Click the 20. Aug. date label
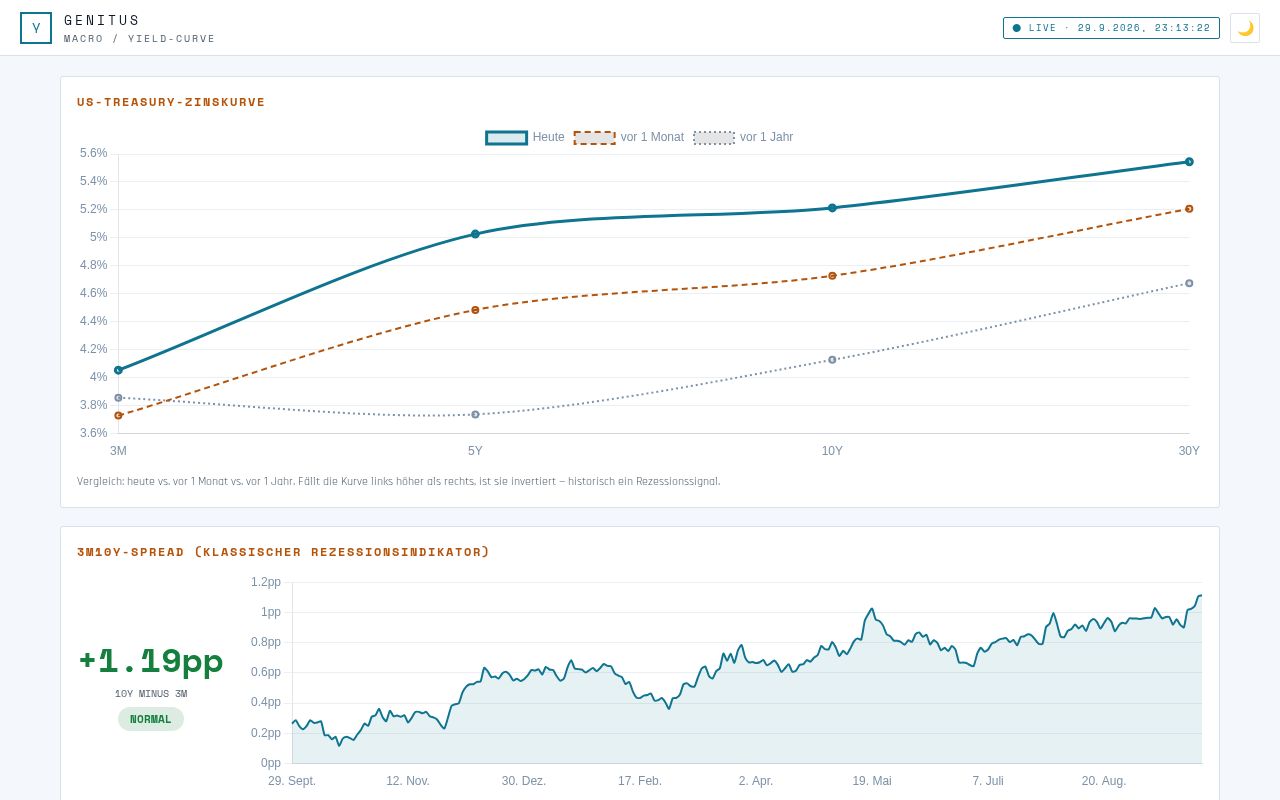This screenshot has height=800, width=1280. 1104,781
